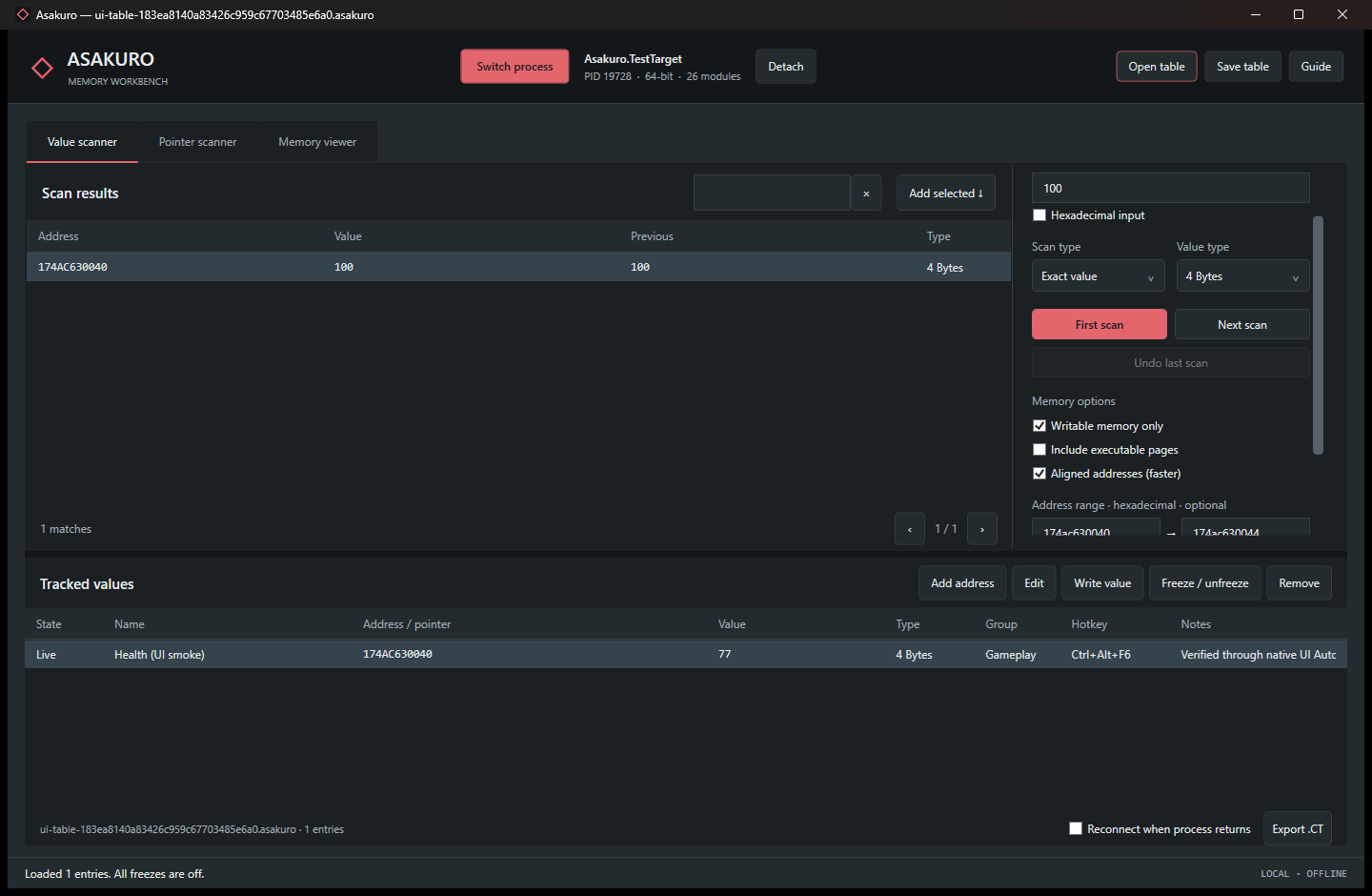This screenshot has width=1372, height=896.
Task: Maximize the Asakuro window
Action: 1299,14
